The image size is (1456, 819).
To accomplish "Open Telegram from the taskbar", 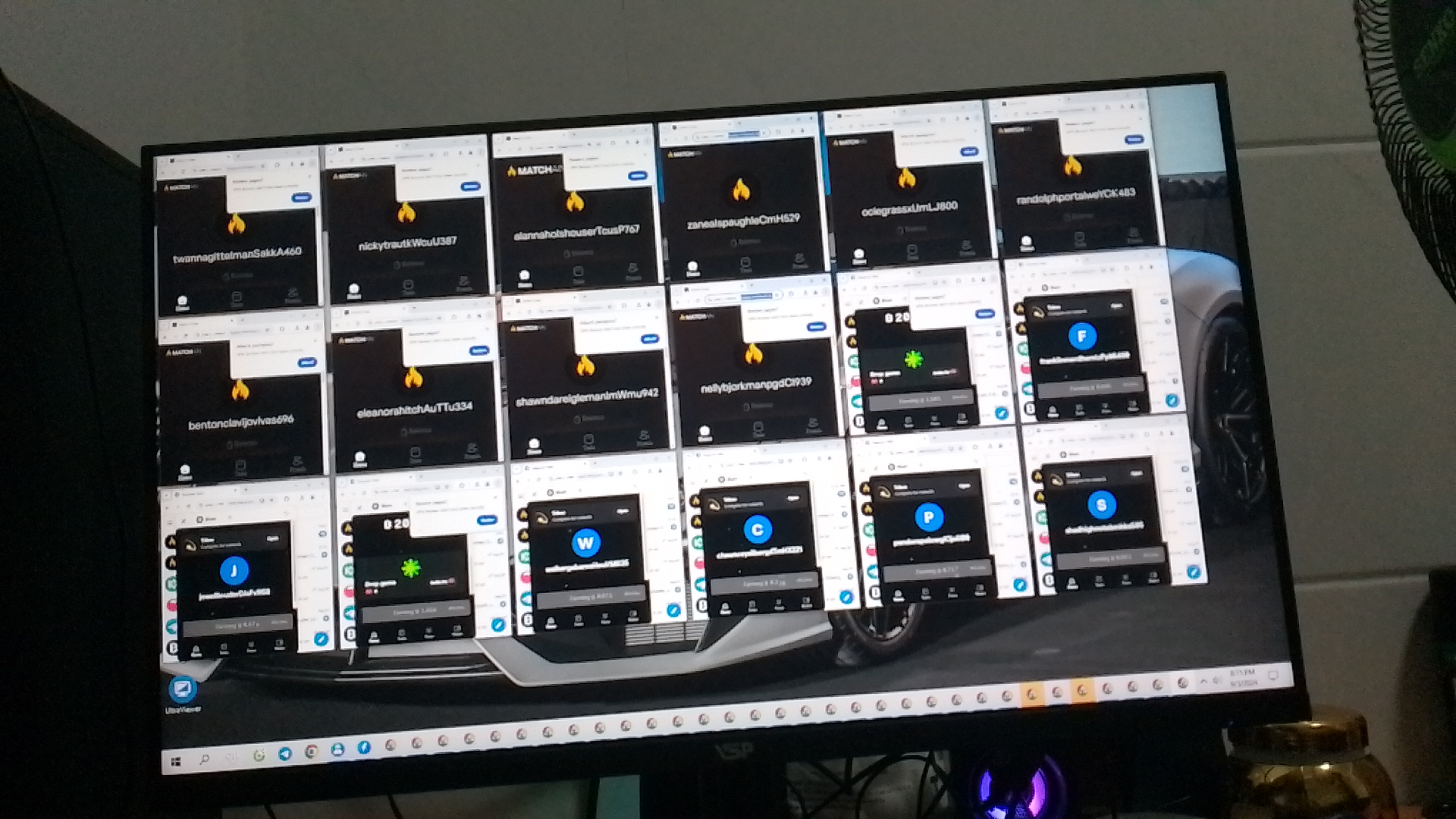I will pyautogui.click(x=284, y=754).
